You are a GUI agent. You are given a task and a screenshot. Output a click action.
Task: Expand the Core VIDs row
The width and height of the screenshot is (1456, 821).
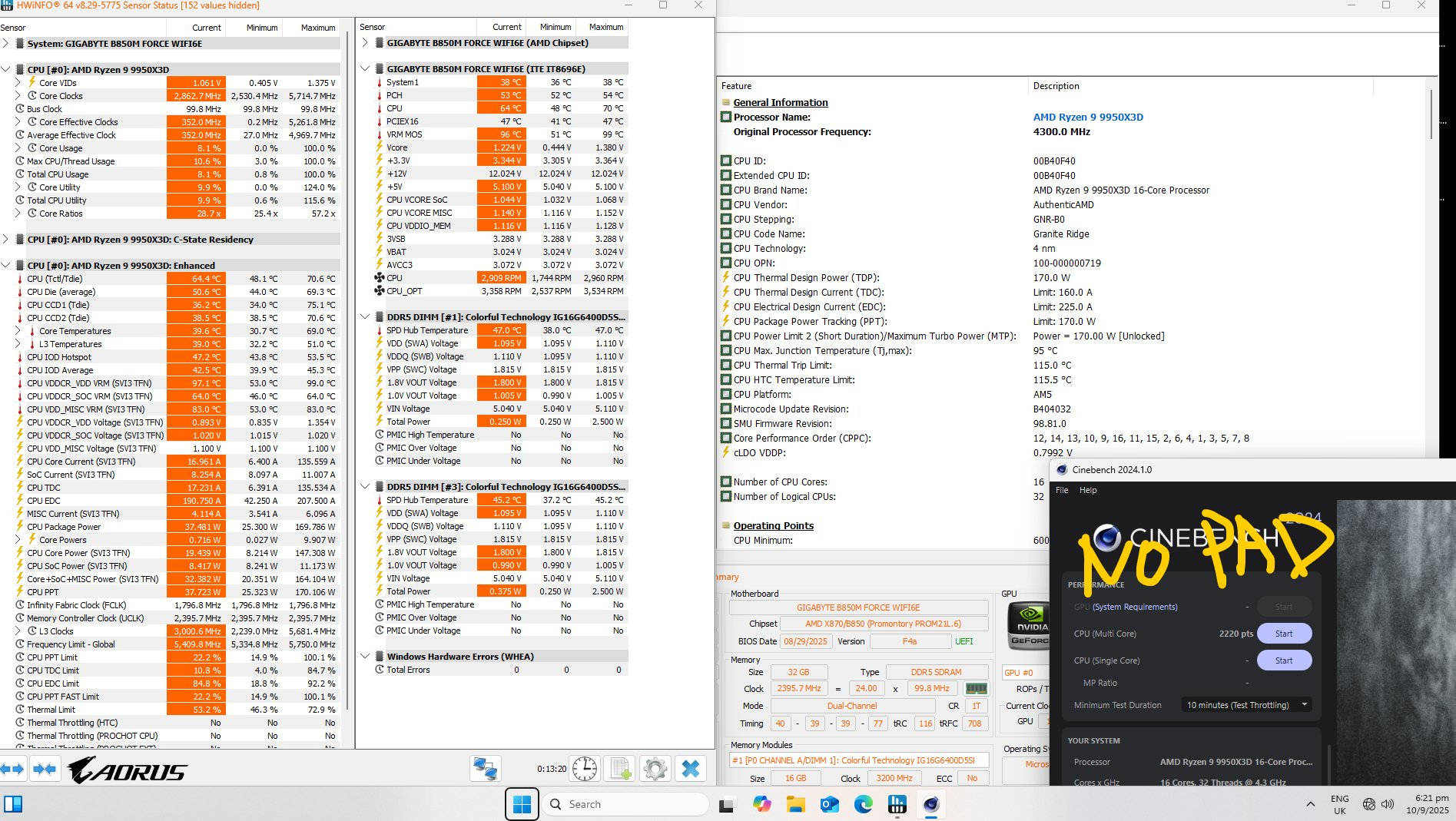point(18,83)
